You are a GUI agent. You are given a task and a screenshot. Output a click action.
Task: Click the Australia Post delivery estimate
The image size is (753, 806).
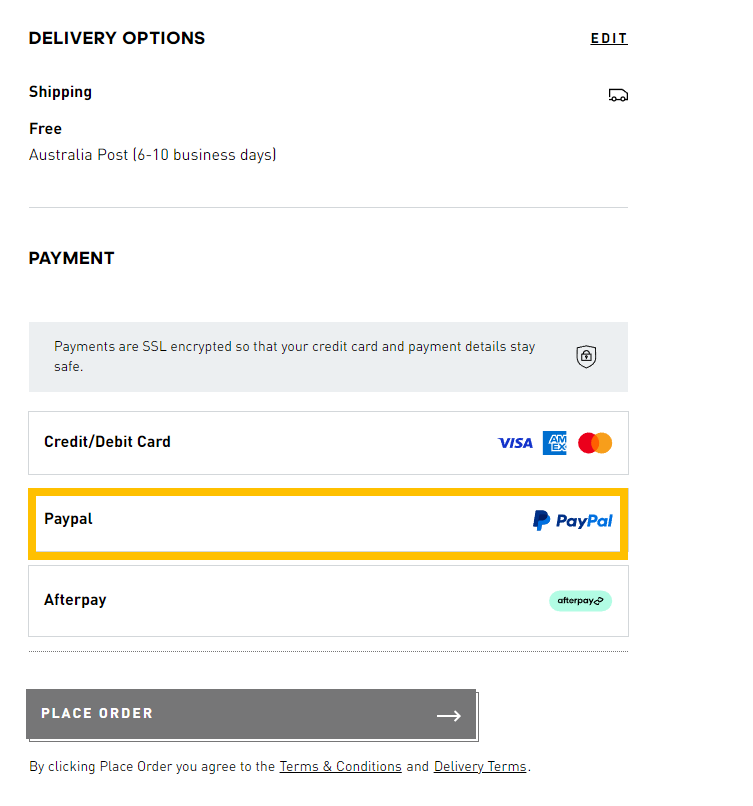point(152,155)
